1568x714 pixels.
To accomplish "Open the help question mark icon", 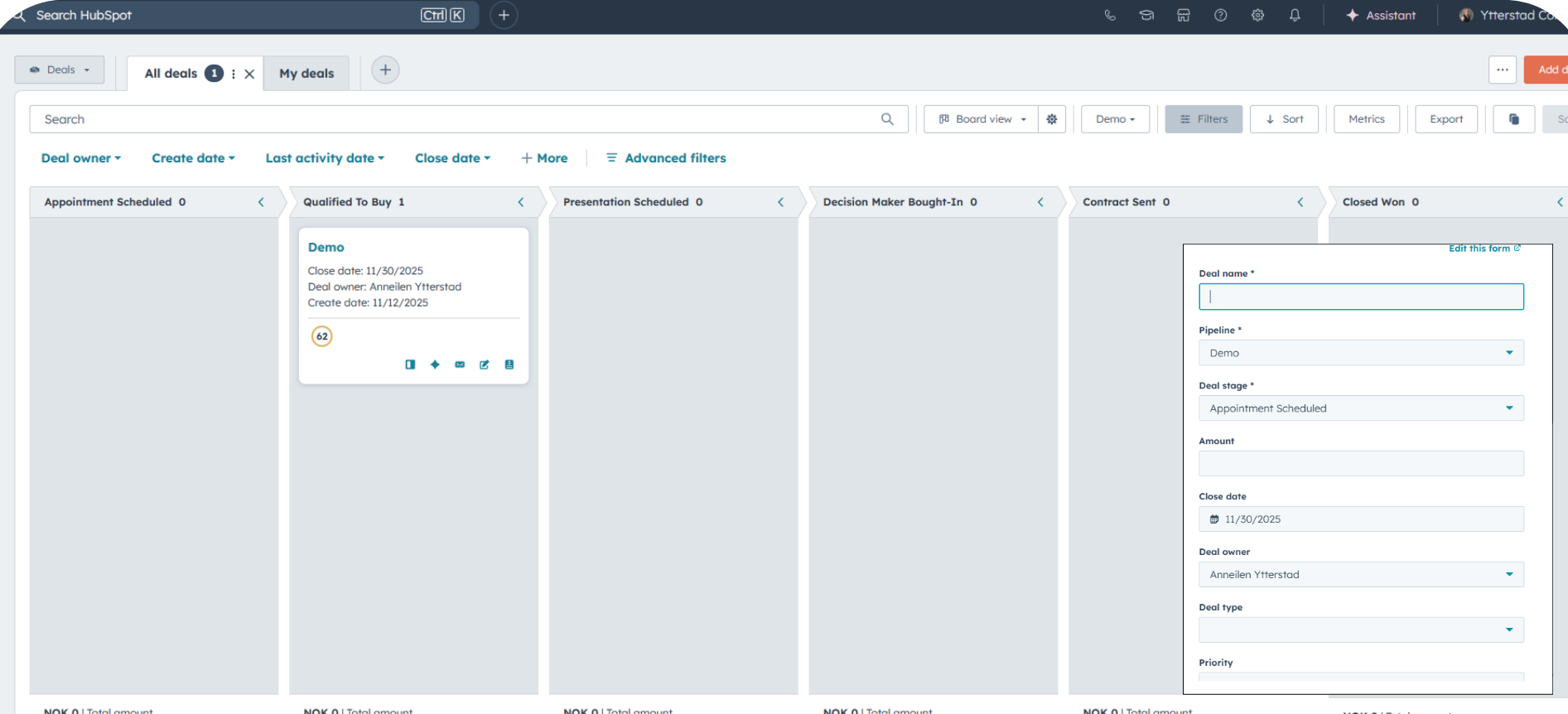I will [x=1221, y=15].
